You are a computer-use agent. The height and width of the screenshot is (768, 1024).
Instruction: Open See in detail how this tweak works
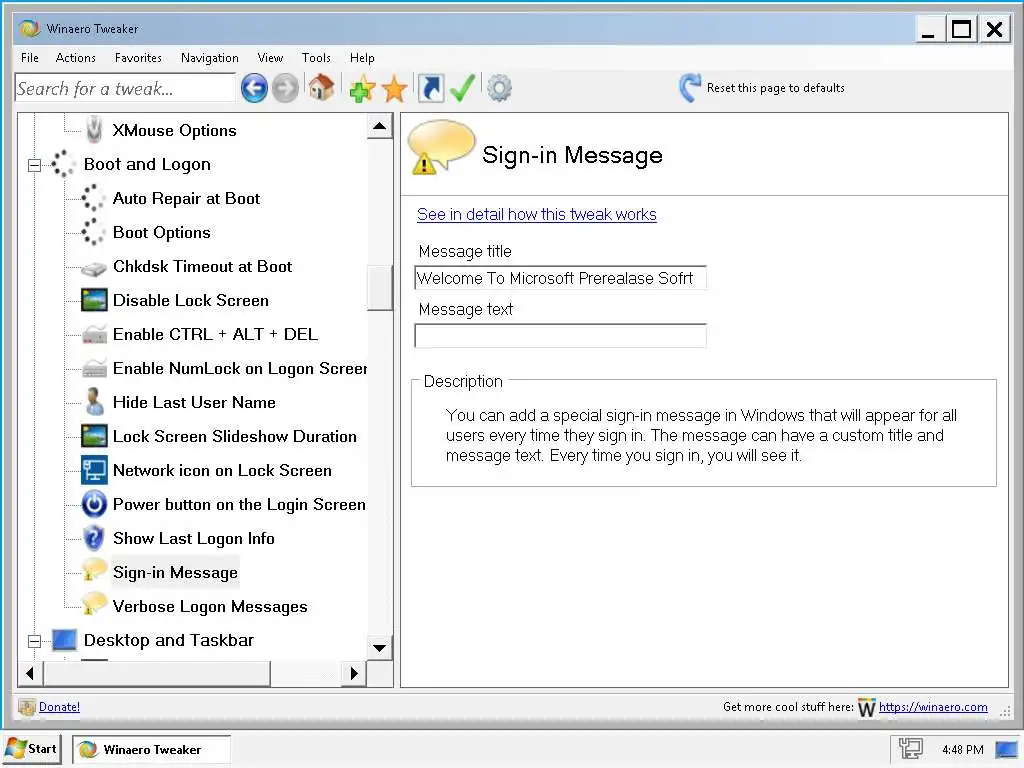point(537,214)
